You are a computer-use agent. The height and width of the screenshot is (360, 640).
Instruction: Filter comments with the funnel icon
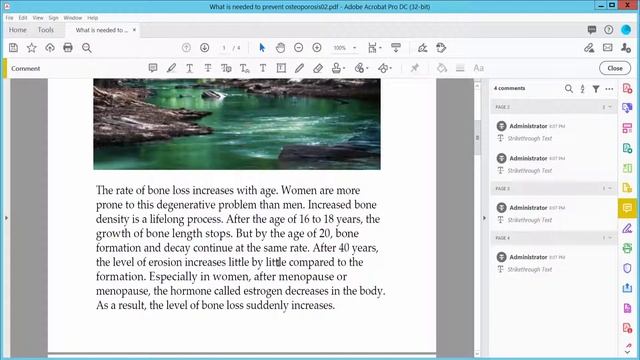[x=596, y=89]
